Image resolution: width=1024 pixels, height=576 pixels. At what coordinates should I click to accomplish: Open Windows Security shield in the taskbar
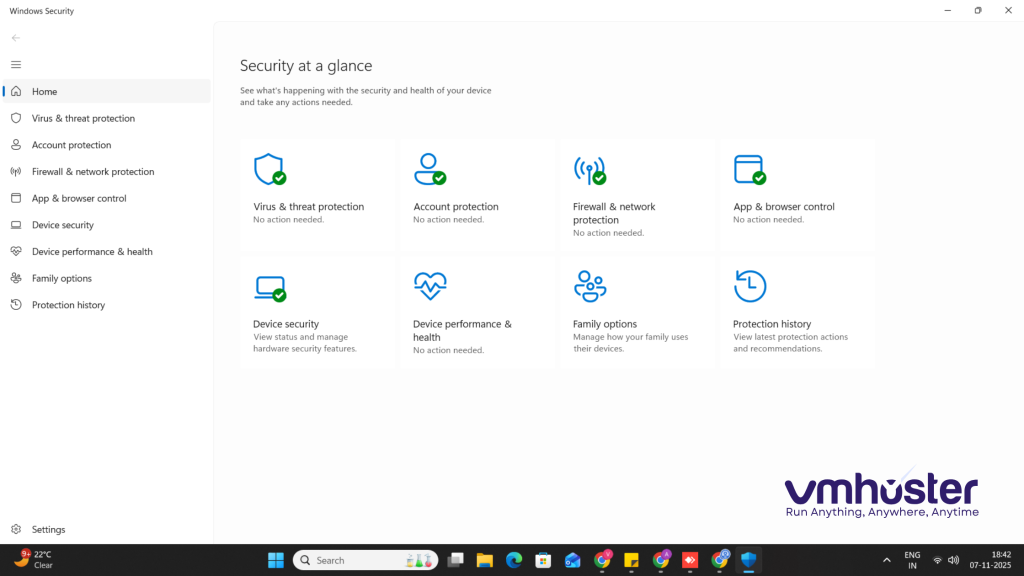(748, 559)
